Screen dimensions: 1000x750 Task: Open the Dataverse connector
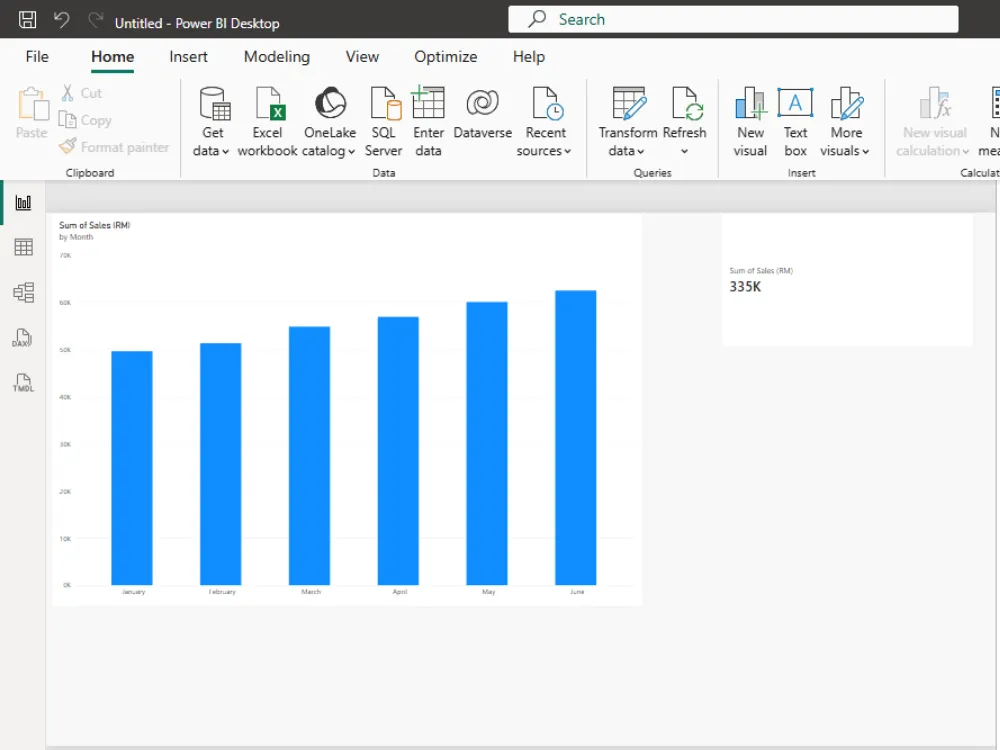click(483, 115)
